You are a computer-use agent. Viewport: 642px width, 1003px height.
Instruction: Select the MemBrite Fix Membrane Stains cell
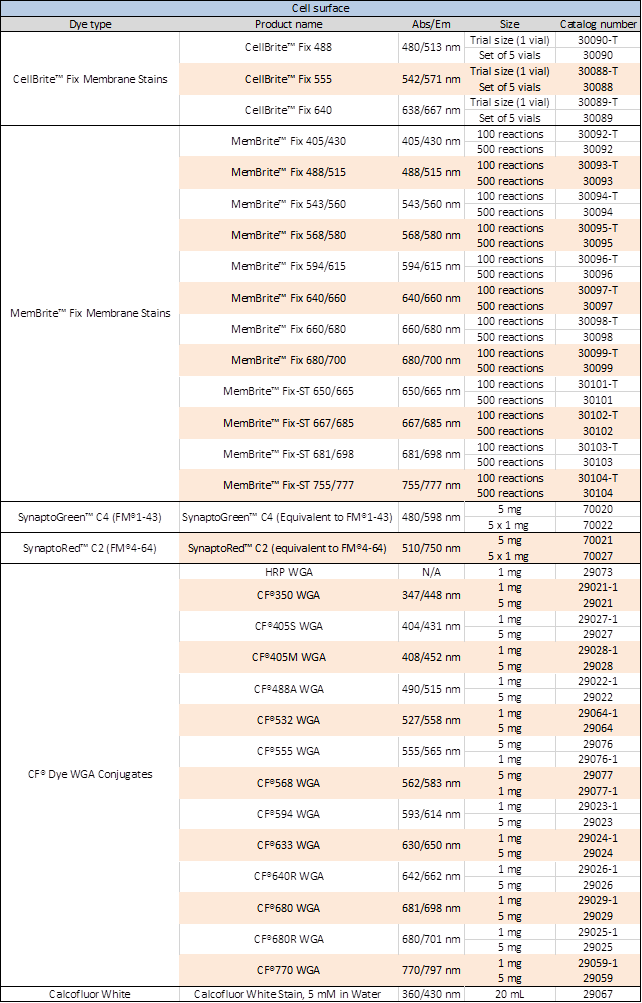pos(90,313)
